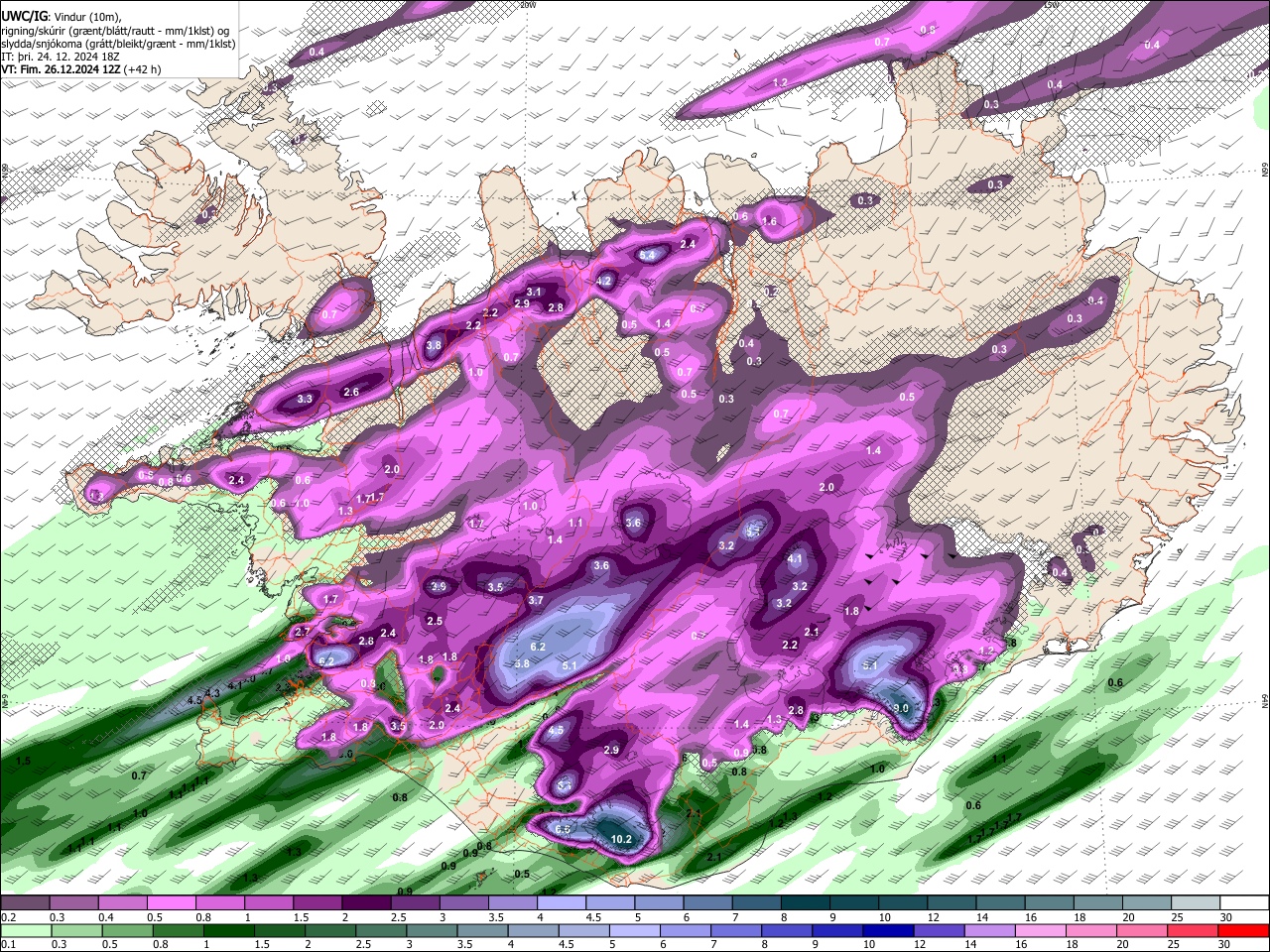Click the 5.4 value in the northern band
This screenshot has height=952, width=1270.
[647, 255]
